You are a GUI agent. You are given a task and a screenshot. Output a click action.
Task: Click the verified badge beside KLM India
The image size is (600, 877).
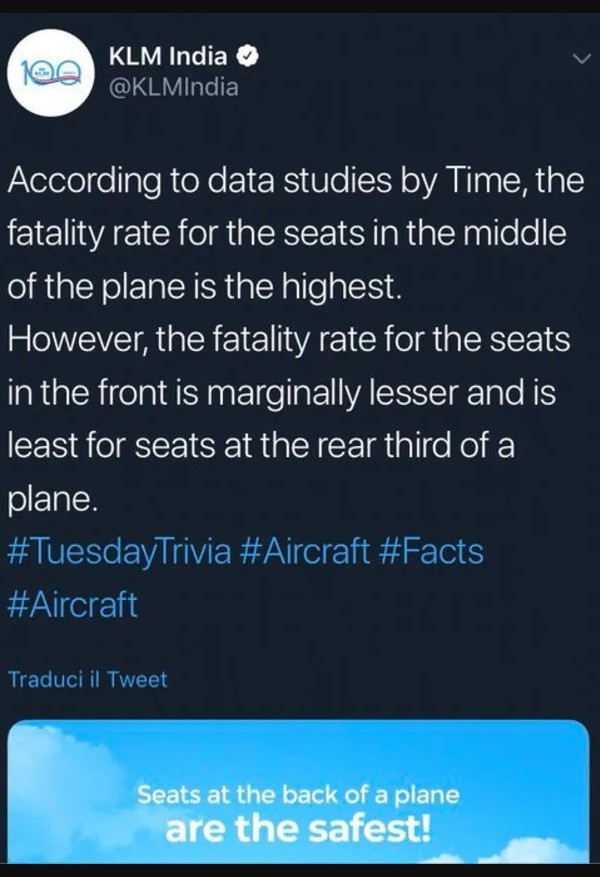pos(245,58)
